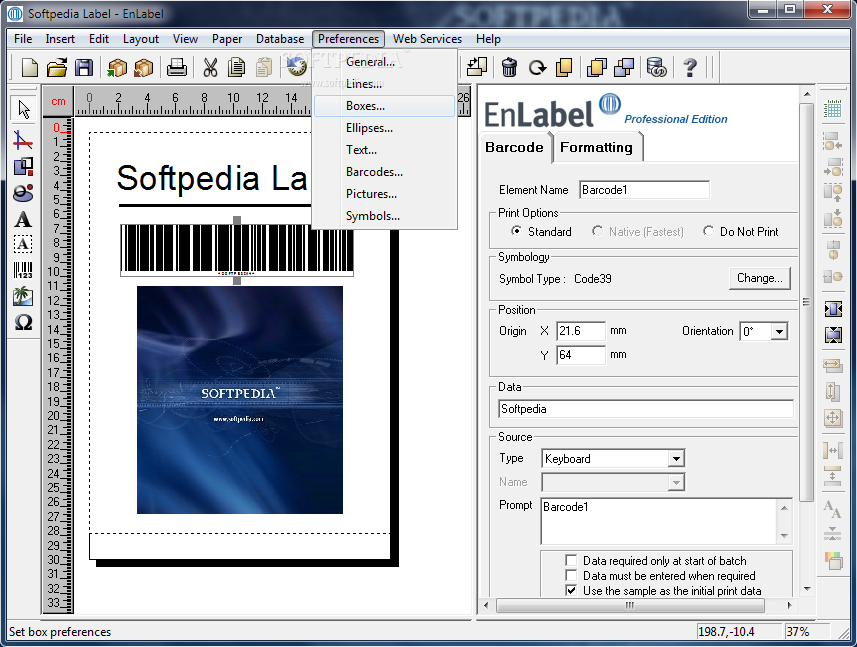Select the text tool with the letter A
Viewport: 857px width, 647px height.
click(23, 219)
